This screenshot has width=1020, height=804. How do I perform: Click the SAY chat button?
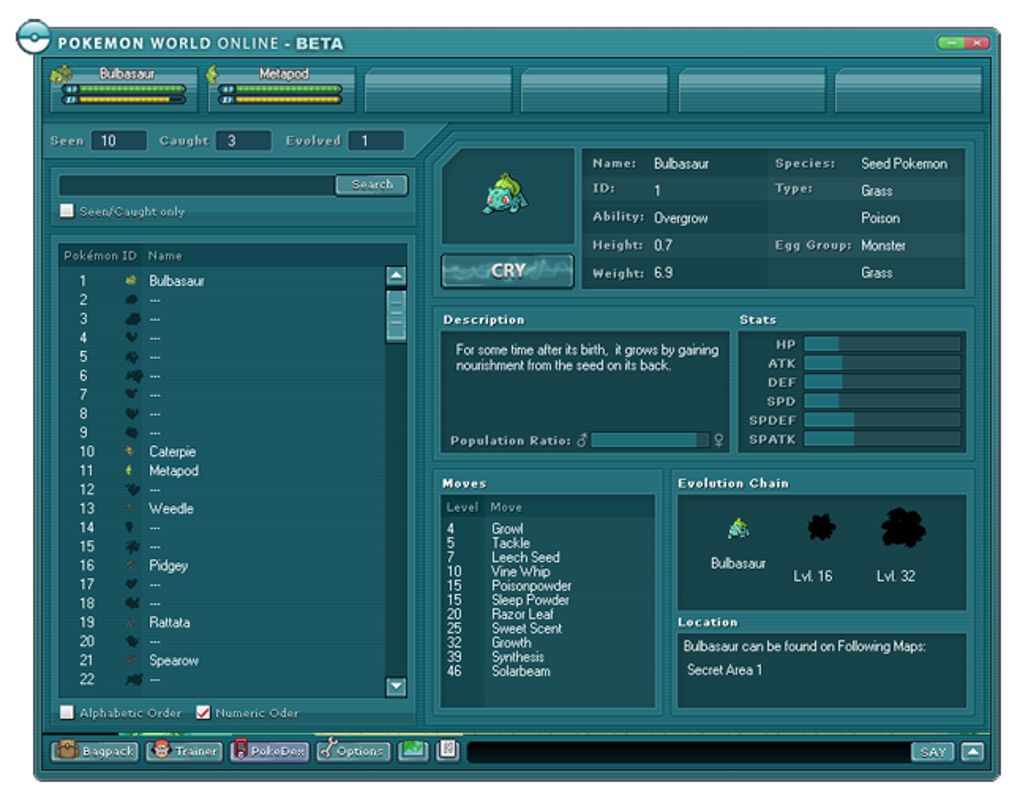(x=932, y=752)
